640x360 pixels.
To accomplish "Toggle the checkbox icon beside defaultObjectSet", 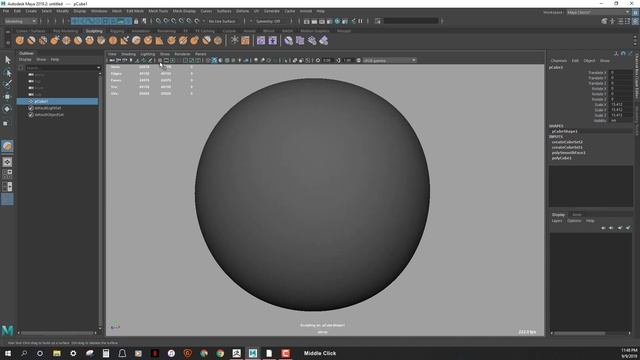I will 31,115.
